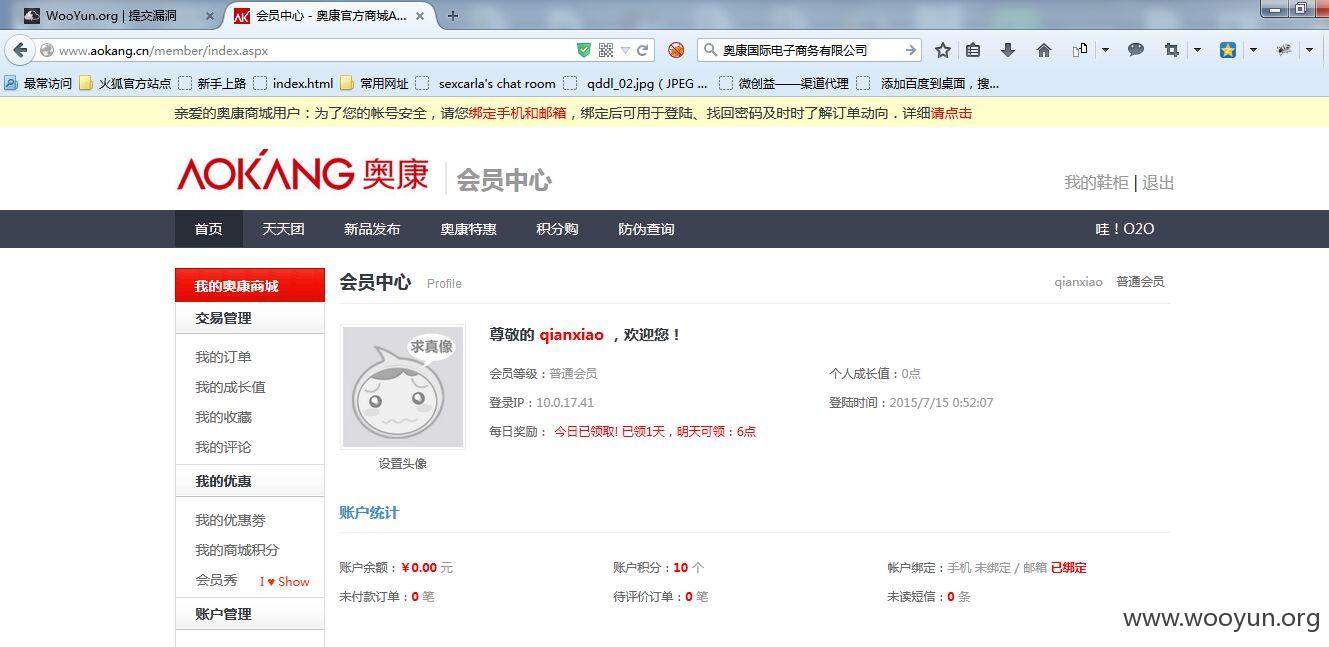1329x647 pixels.
Task: Close the WooYun.org tab
Action: pyautogui.click(x=209, y=16)
